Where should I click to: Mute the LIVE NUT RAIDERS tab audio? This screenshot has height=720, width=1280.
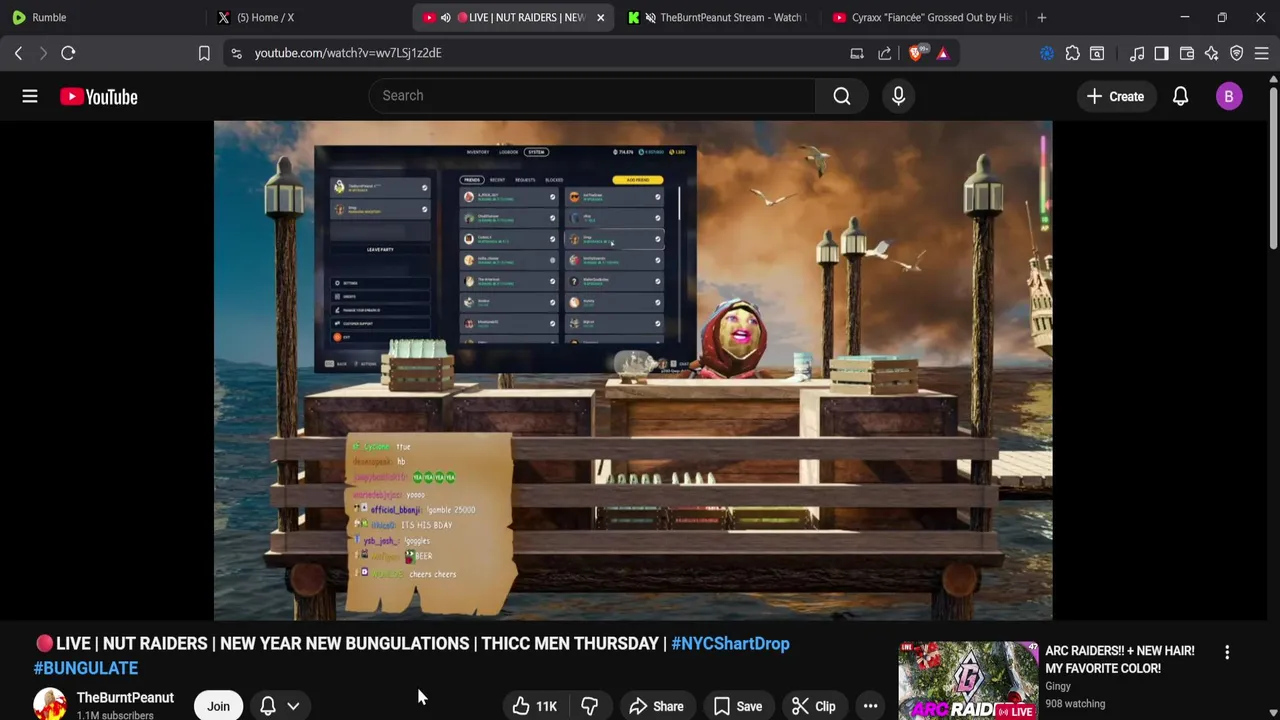pyautogui.click(x=445, y=17)
